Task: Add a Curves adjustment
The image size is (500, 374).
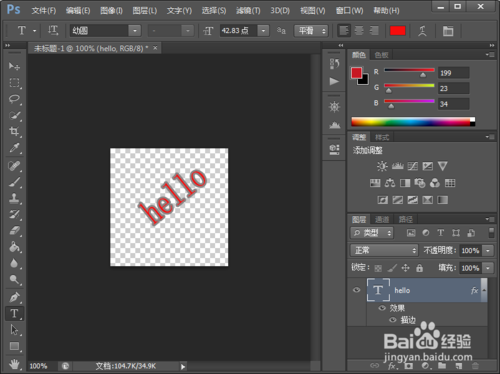Action: click(x=413, y=166)
